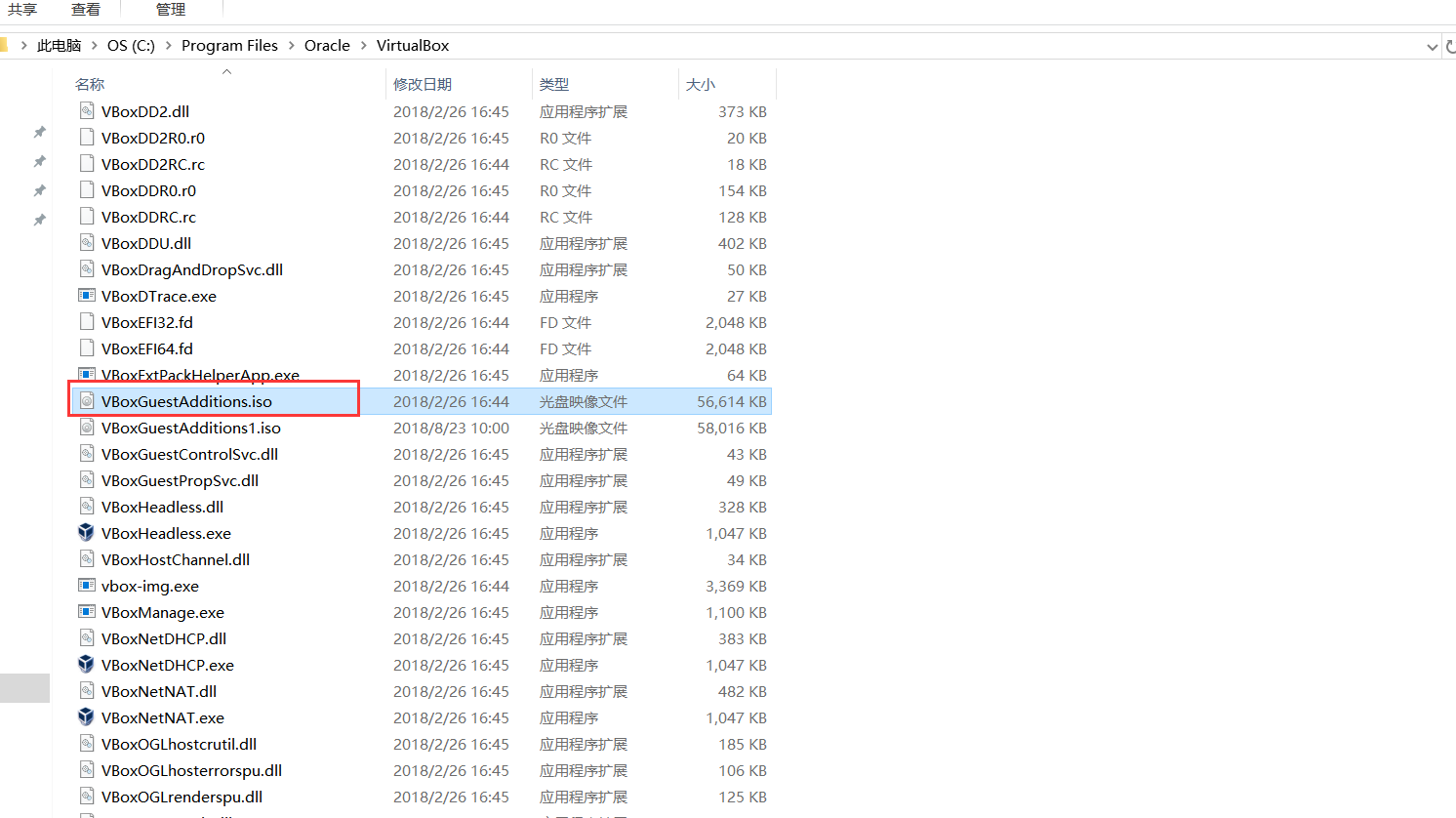Open the 查看 ribbon tab
This screenshot has width=1456, height=818.
86,10
